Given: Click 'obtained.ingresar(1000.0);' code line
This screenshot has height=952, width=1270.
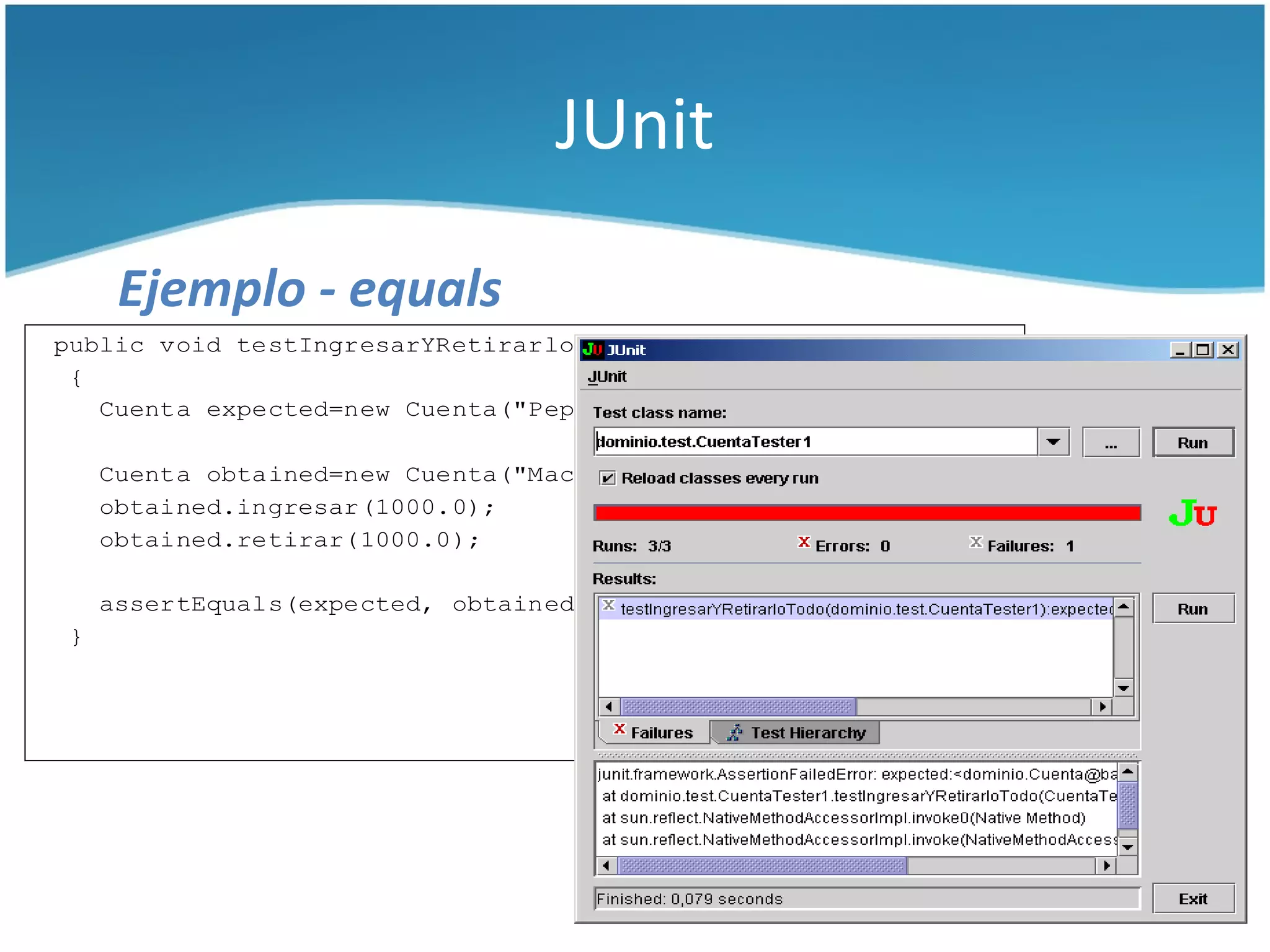Looking at the screenshot, I should tap(297, 508).
